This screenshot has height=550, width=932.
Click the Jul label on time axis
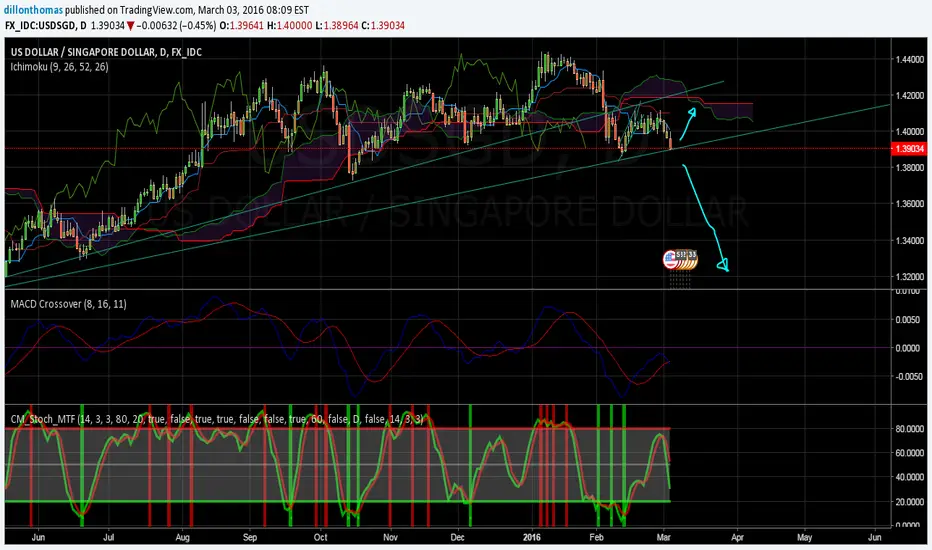click(109, 538)
